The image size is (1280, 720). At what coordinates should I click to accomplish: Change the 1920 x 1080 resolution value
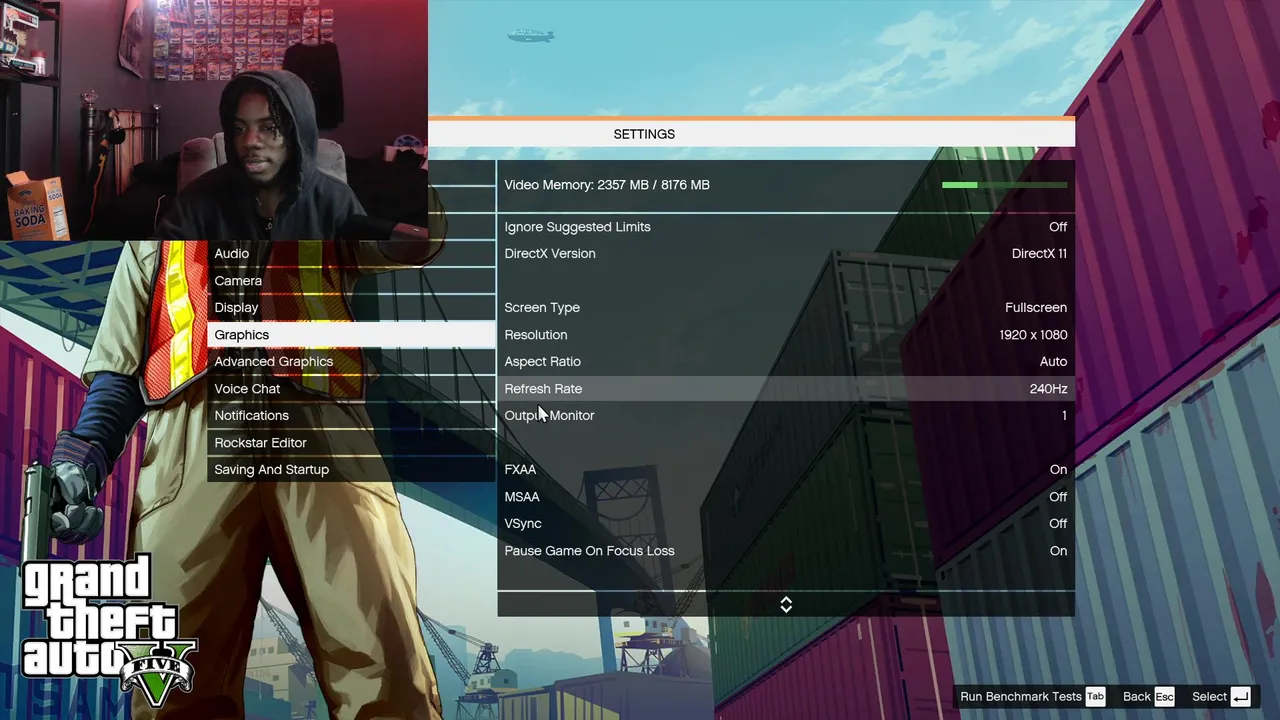point(1033,335)
